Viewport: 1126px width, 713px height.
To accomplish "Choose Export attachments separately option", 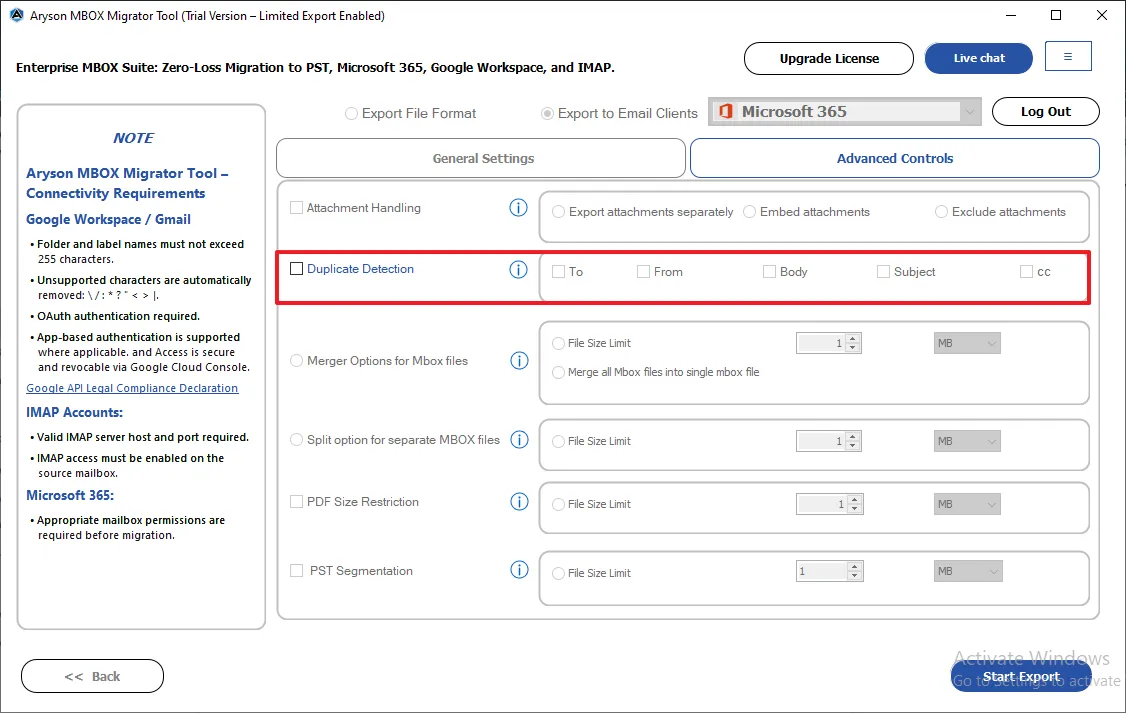I will [558, 212].
